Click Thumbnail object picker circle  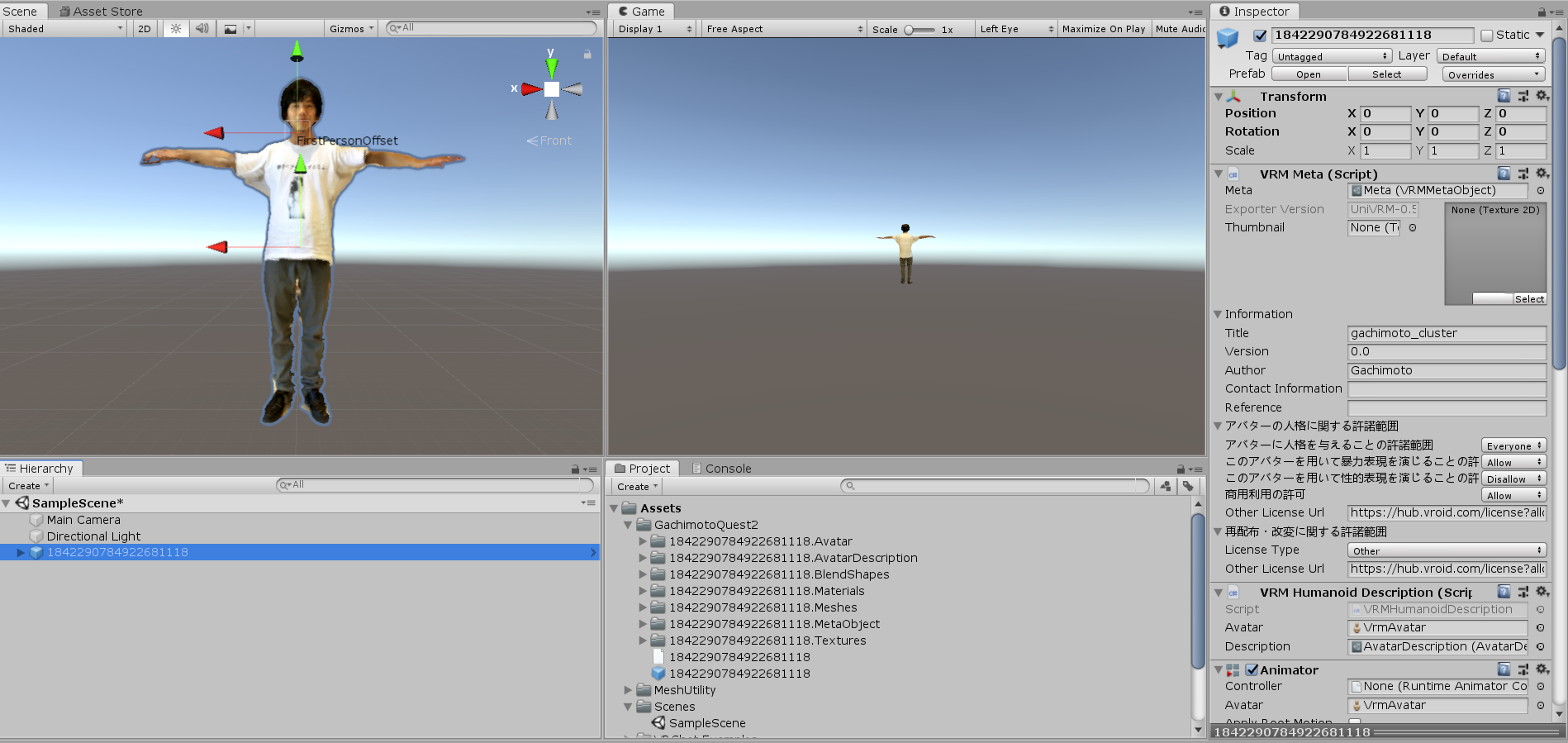(x=1413, y=228)
